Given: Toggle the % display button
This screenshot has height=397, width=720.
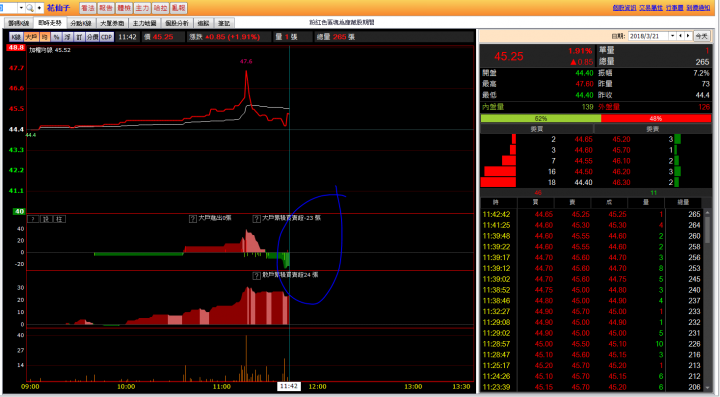Looking at the screenshot, I should 56,37.
